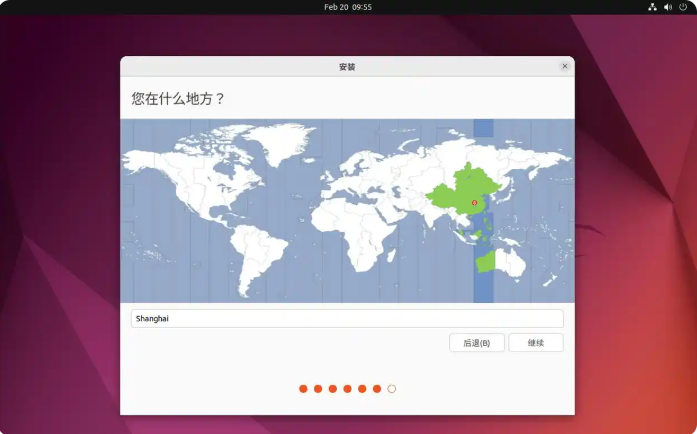The height and width of the screenshot is (434, 697).
Task: Open the clock showing Feb 20 09:55
Action: pyautogui.click(x=348, y=7)
